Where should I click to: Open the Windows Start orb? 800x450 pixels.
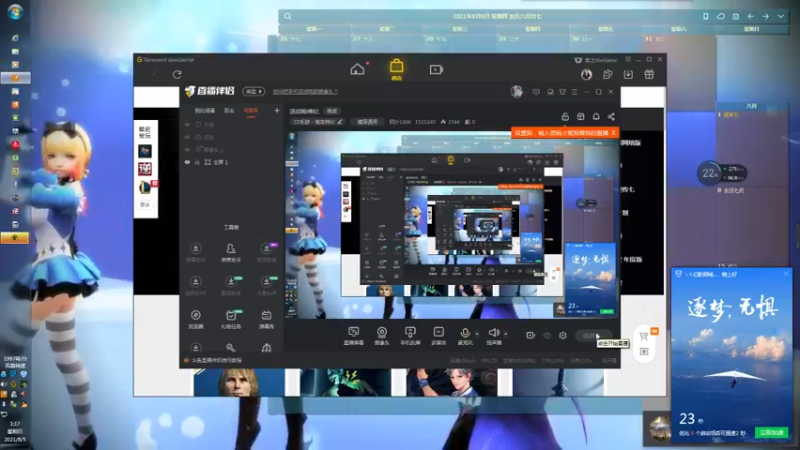coord(15,12)
